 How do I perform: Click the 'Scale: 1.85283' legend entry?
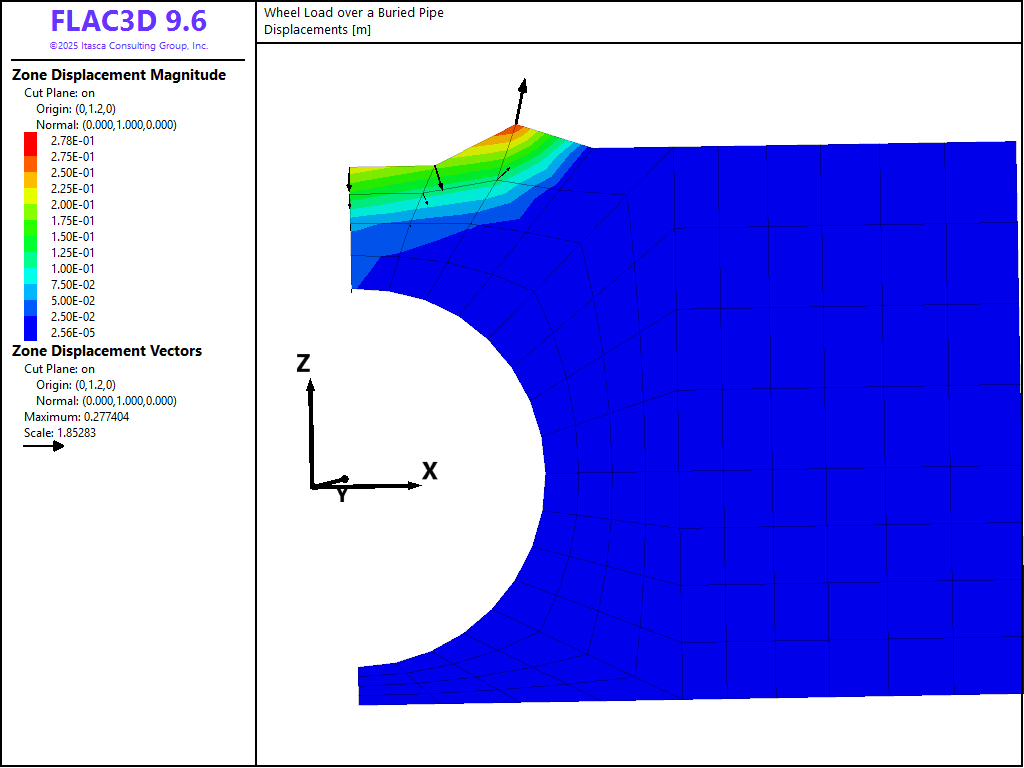[x=59, y=433]
